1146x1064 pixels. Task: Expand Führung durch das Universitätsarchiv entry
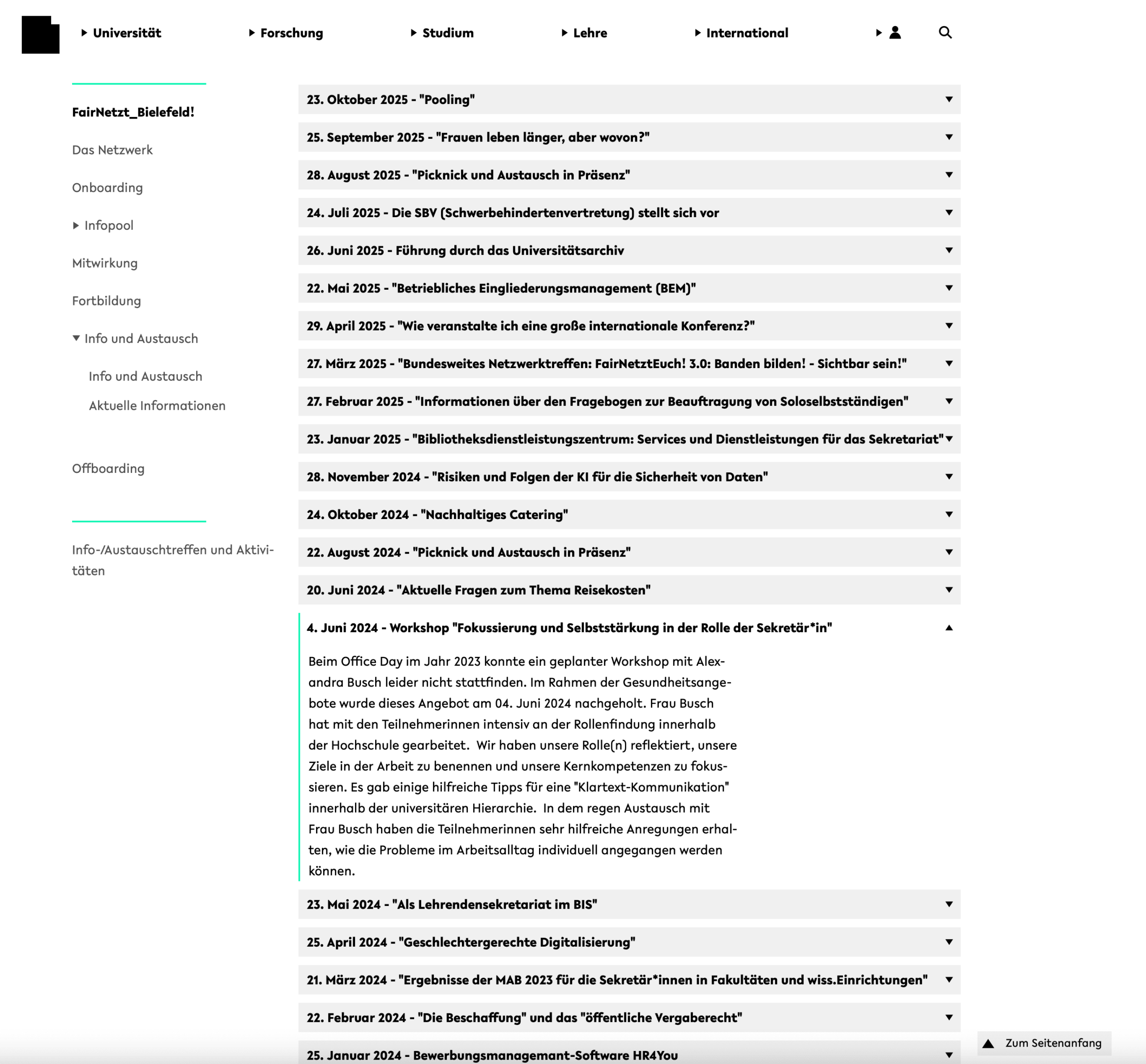pyautogui.click(x=465, y=250)
